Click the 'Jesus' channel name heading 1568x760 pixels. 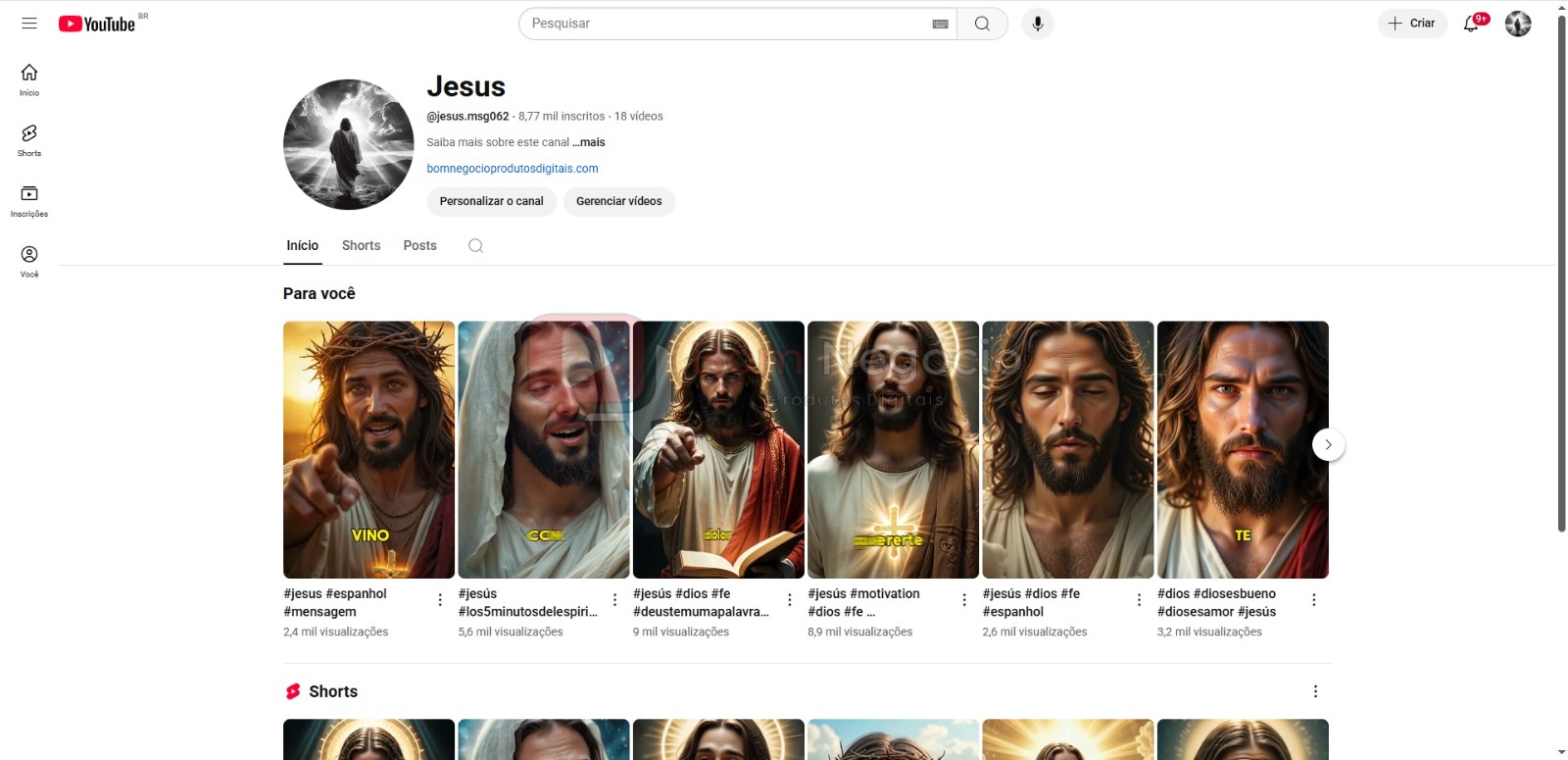click(x=466, y=86)
